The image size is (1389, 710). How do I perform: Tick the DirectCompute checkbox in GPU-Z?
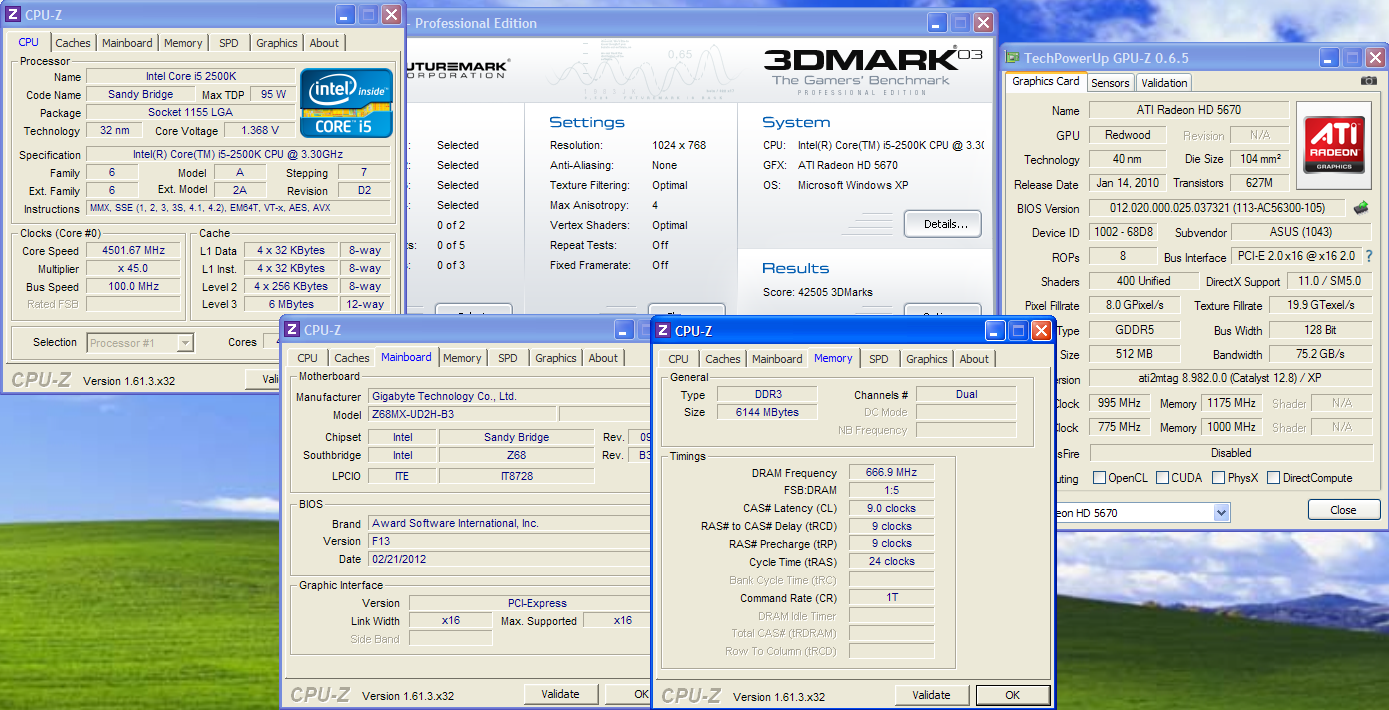[1274, 478]
